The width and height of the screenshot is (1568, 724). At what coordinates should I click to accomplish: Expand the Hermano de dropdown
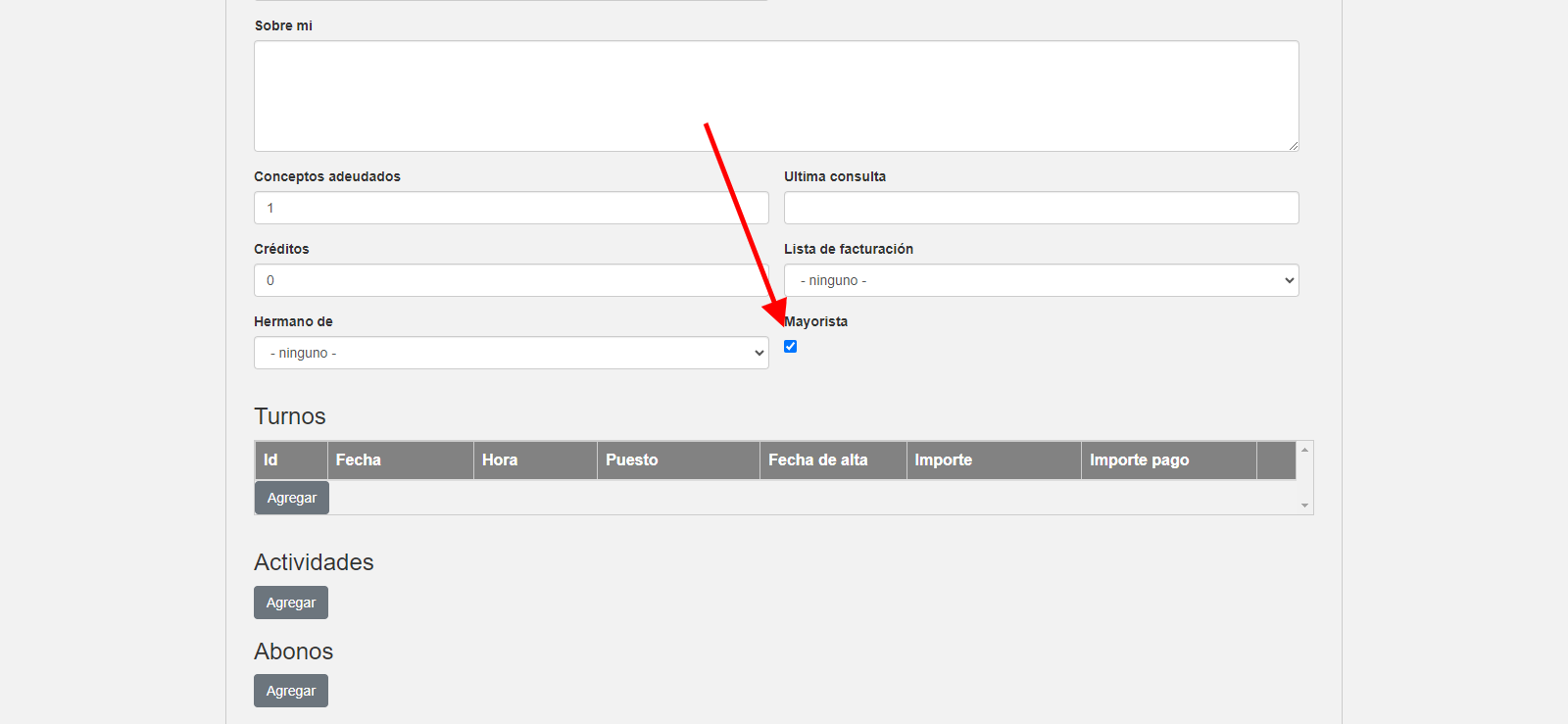coord(511,353)
